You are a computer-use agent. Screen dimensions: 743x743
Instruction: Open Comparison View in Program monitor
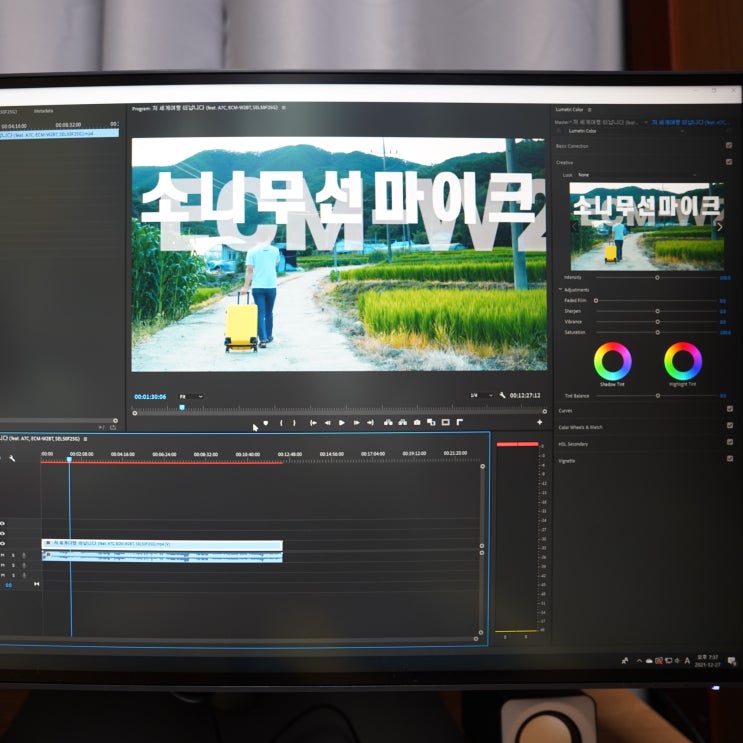(x=431, y=422)
